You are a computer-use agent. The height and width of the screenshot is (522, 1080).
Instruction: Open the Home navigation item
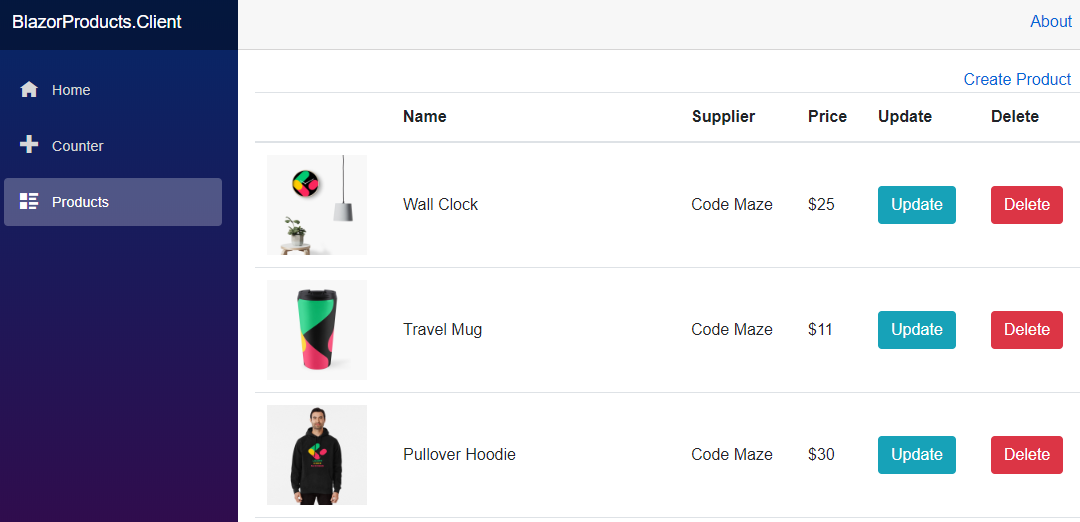(71, 90)
